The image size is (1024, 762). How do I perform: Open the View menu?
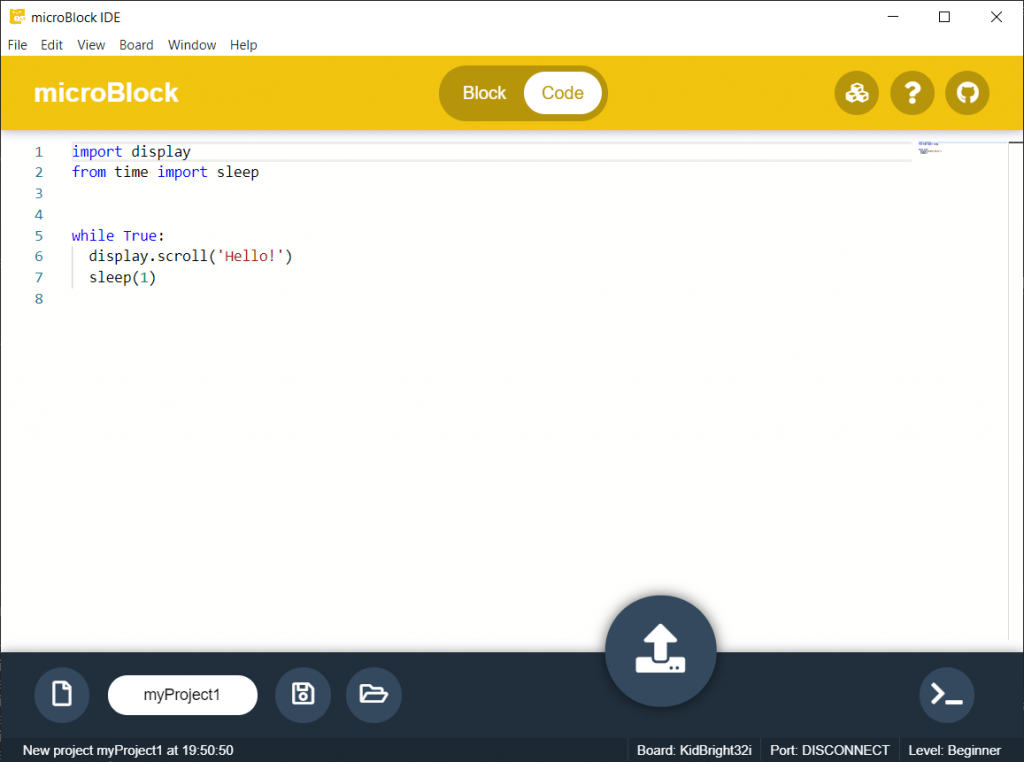coord(91,45)
